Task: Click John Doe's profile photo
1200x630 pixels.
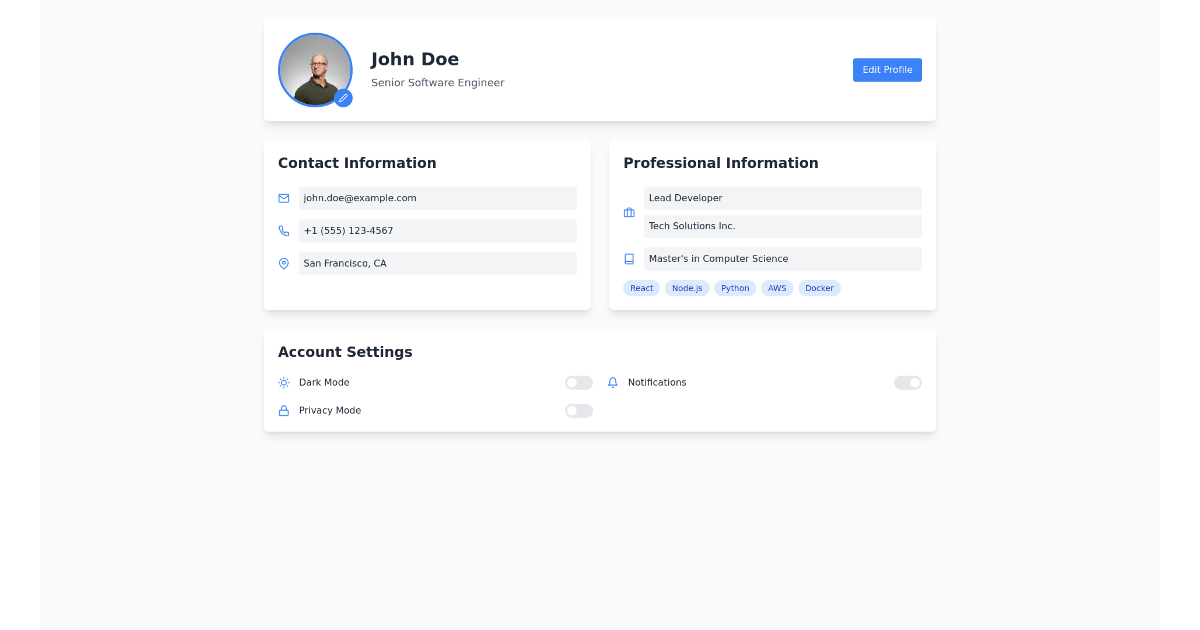Action: click(x=315, y=70)
